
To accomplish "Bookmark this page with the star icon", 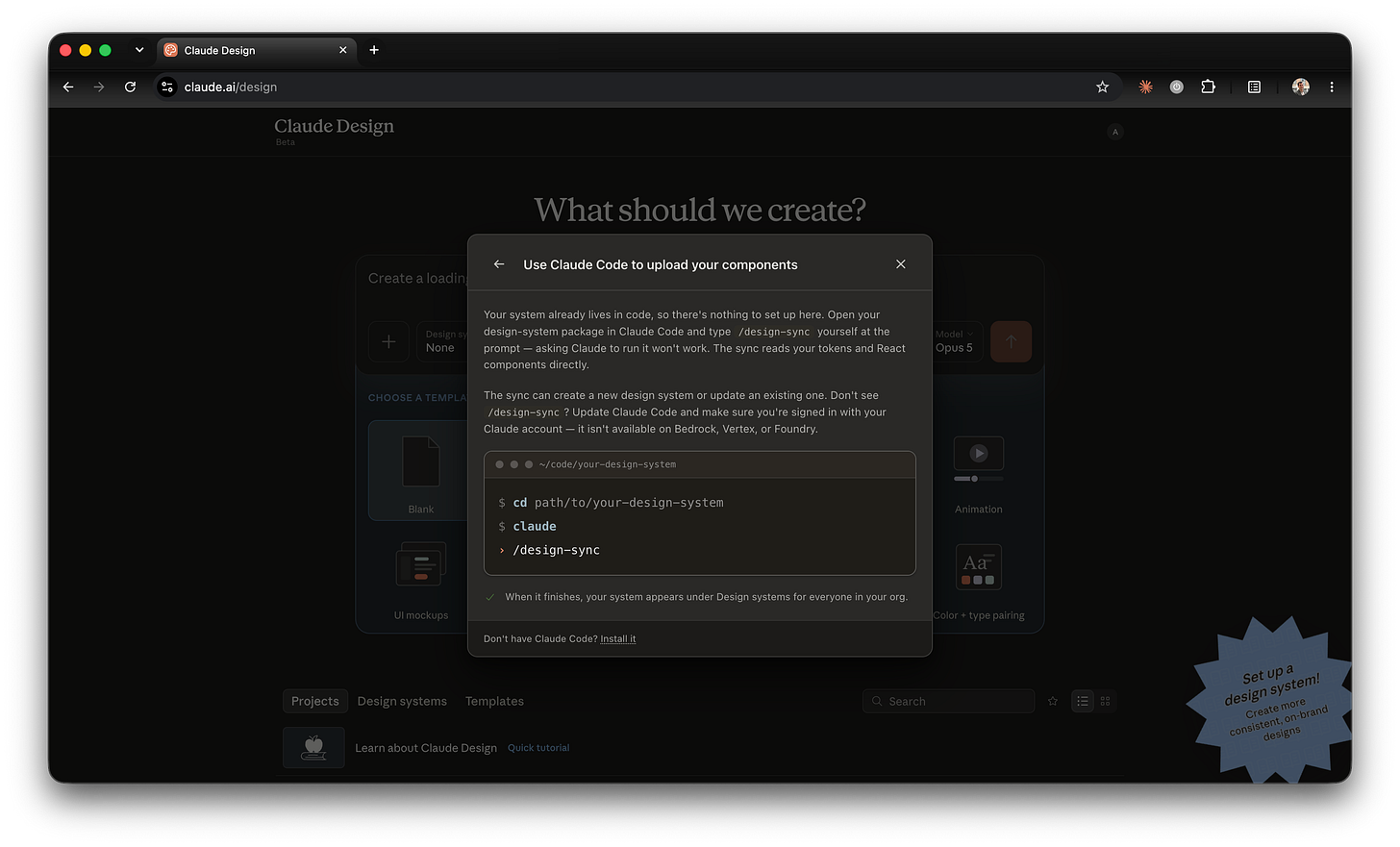I will point(1102,87).
